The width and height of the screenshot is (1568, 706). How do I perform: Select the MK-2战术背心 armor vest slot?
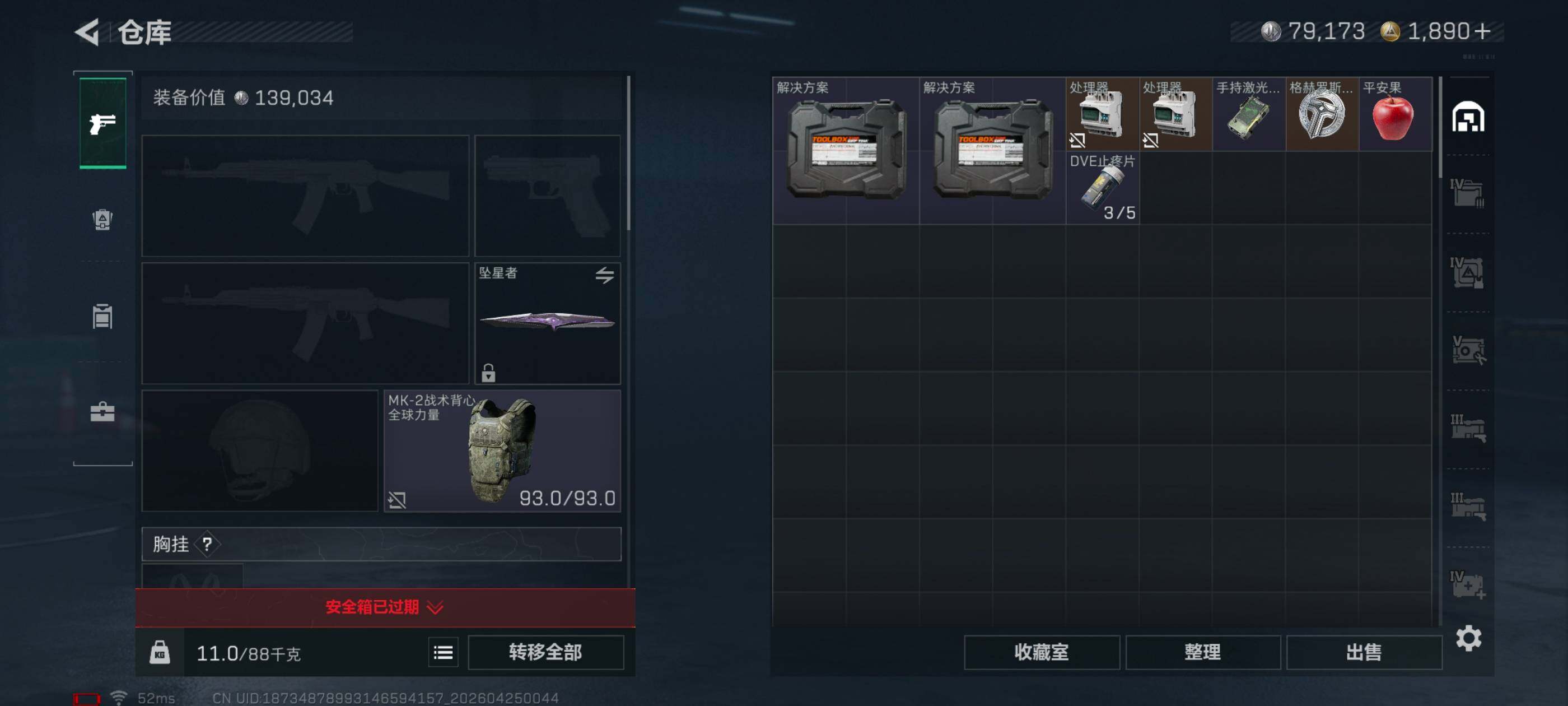(x=502, y=450)
